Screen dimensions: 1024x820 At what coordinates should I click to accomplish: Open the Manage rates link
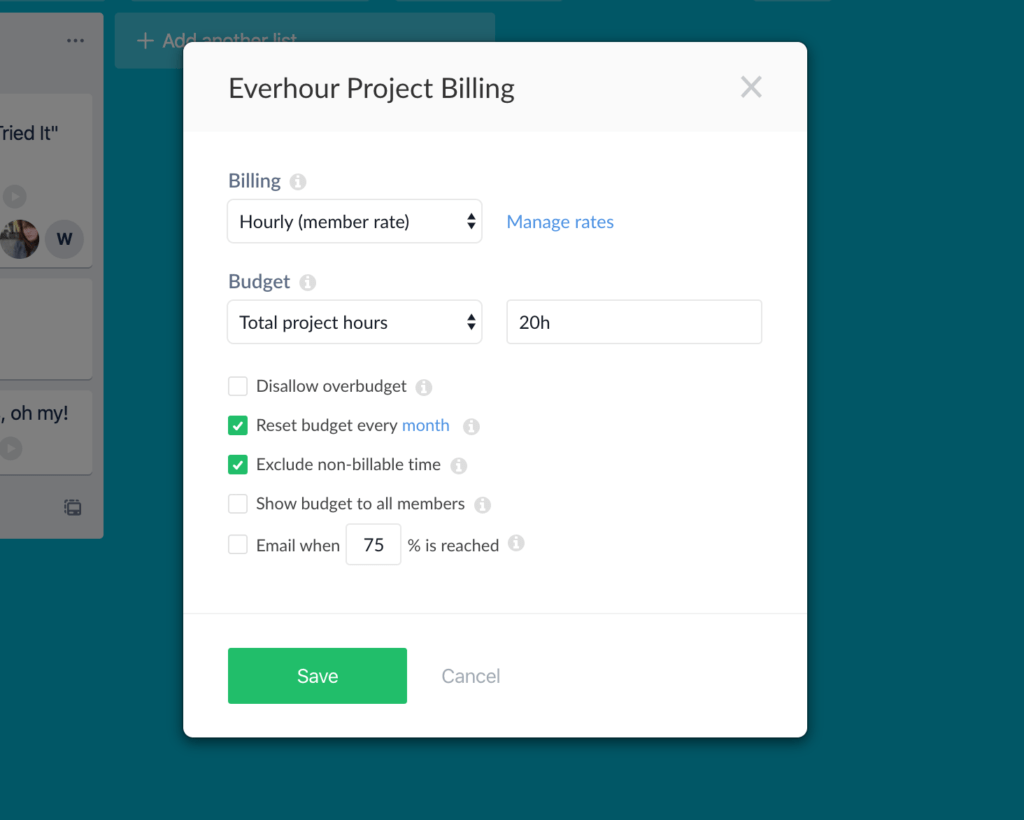tap(560, 221)
